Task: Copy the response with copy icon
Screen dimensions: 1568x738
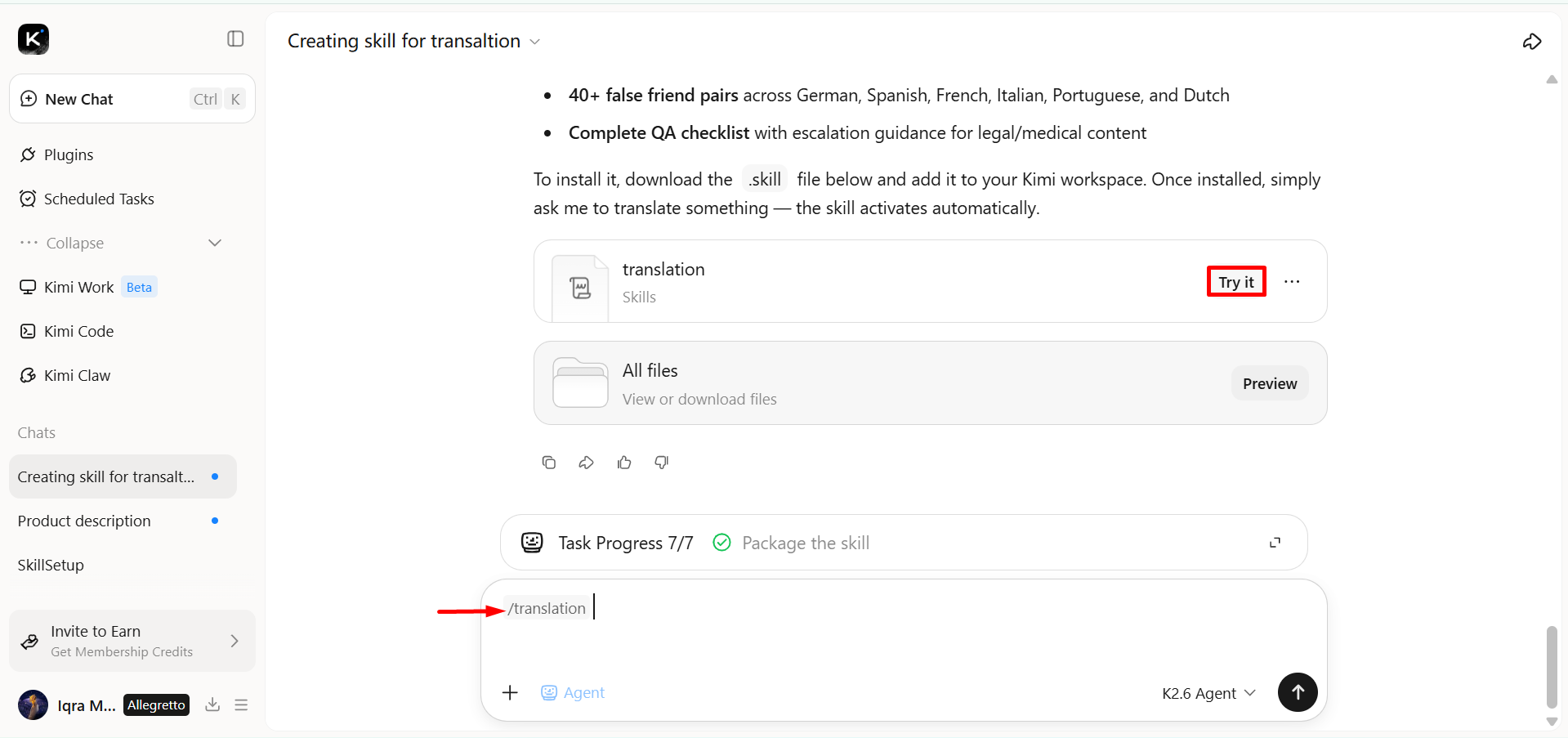Action: point(549,463)
